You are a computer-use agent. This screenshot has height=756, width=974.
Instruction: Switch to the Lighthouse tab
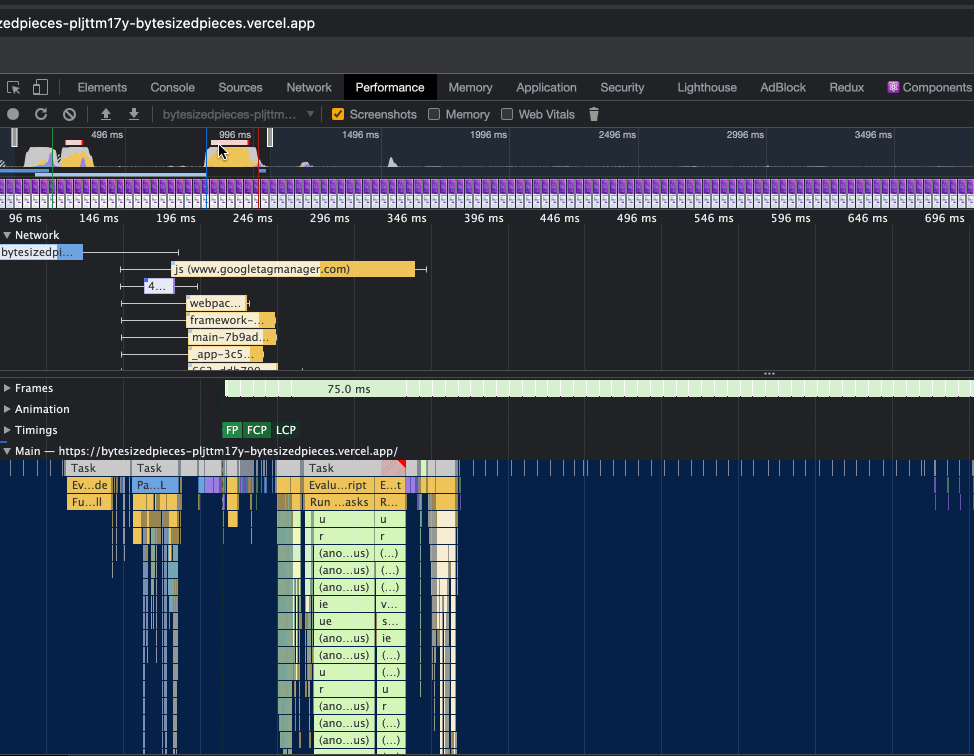(x=707, y=87)
